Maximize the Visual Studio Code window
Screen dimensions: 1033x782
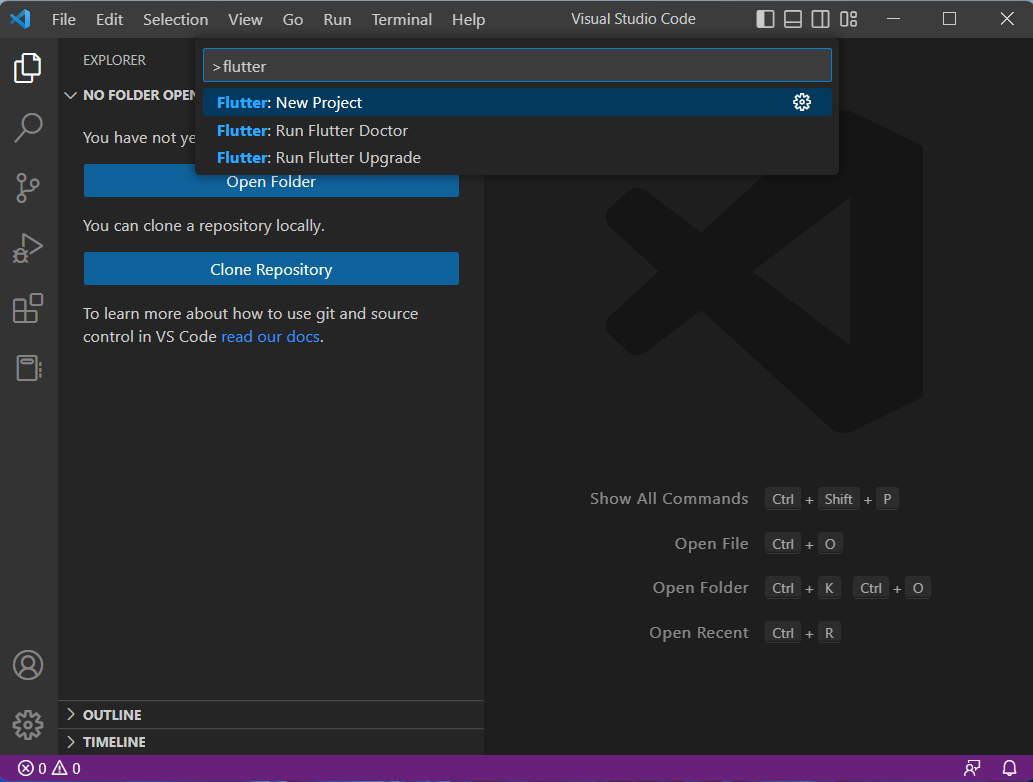click(x=949, y=19)
